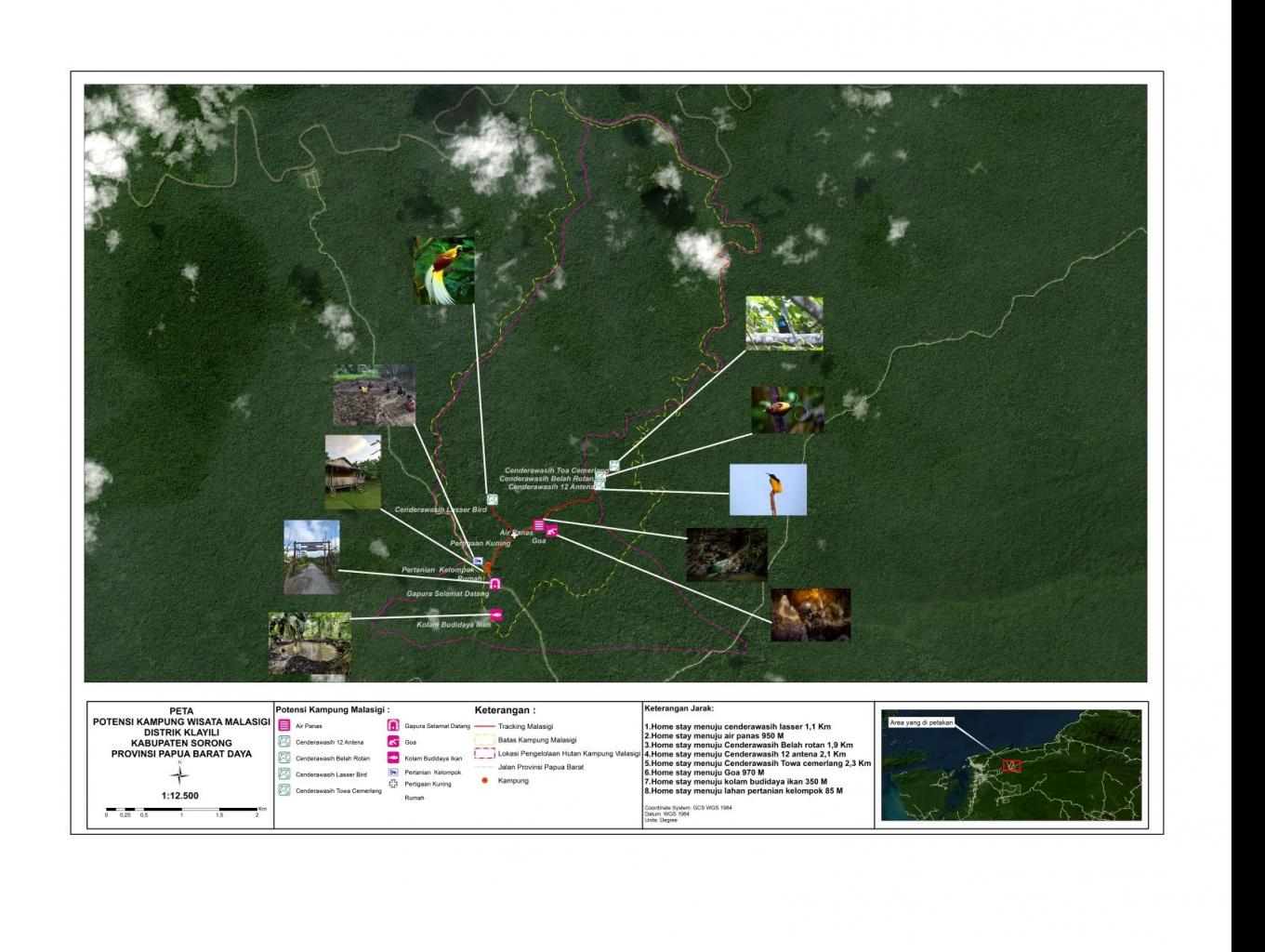Click the Goa legend symbol
The image size is (1265, 952).
coord(393,742)
